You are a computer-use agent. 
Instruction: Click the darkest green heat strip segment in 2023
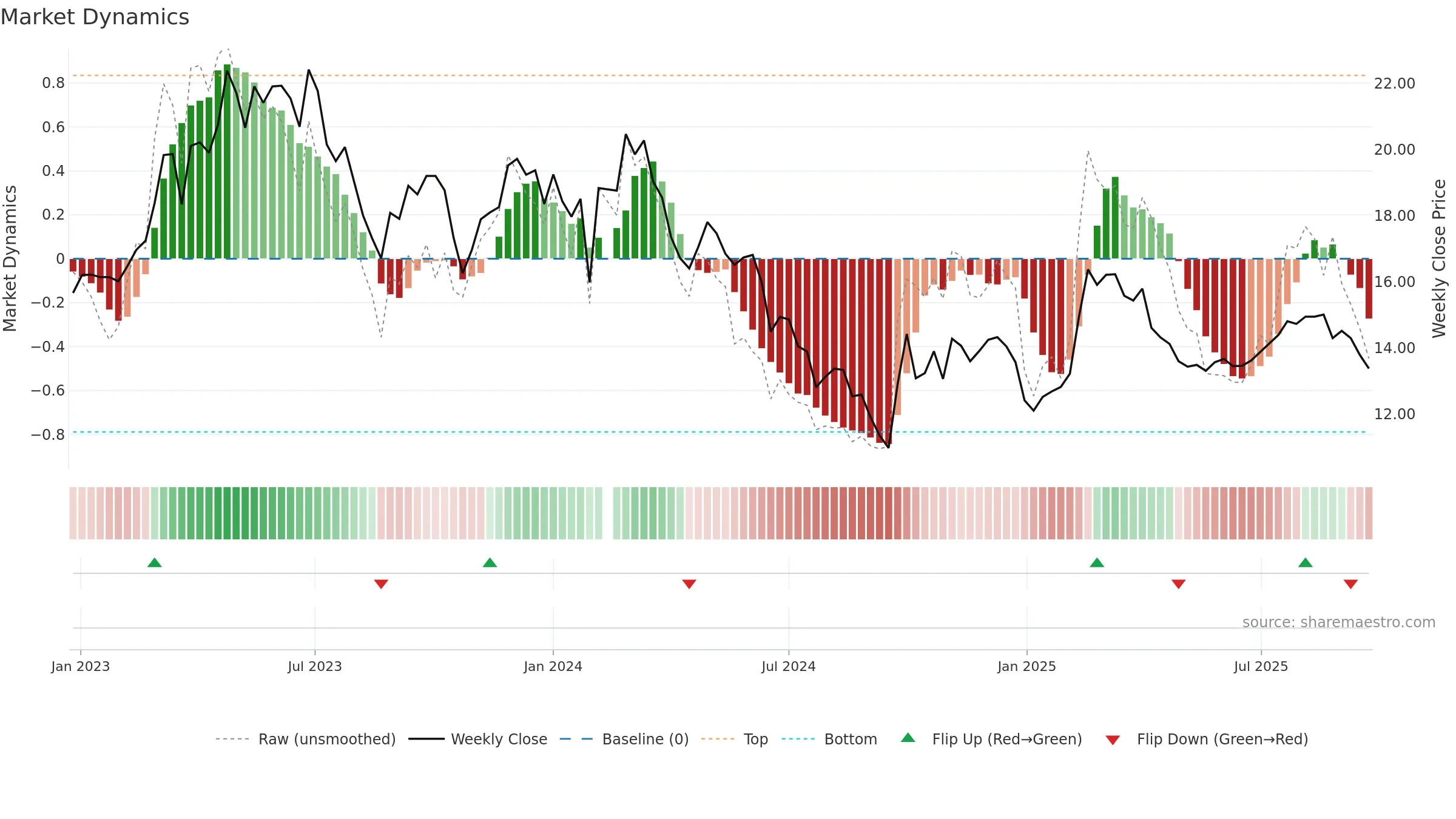tap(227, 513)
